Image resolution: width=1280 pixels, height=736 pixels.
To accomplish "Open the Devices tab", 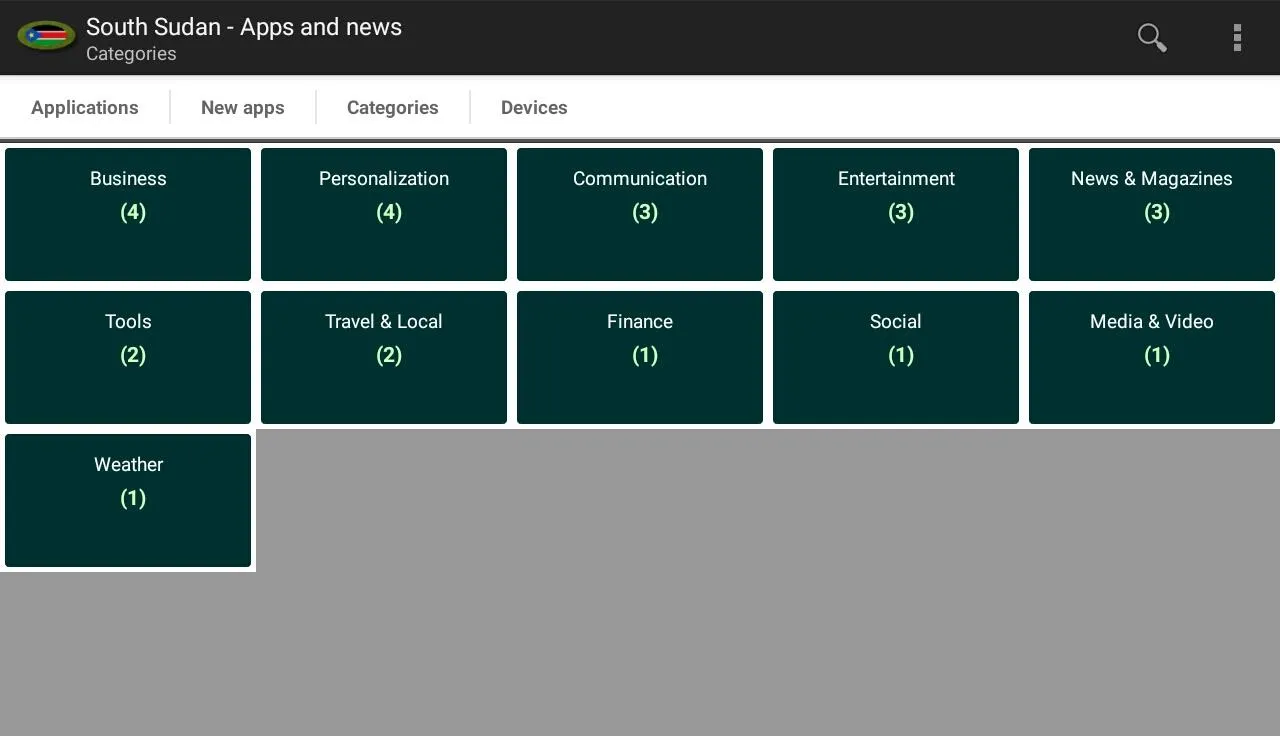I will tap(534, 108).
